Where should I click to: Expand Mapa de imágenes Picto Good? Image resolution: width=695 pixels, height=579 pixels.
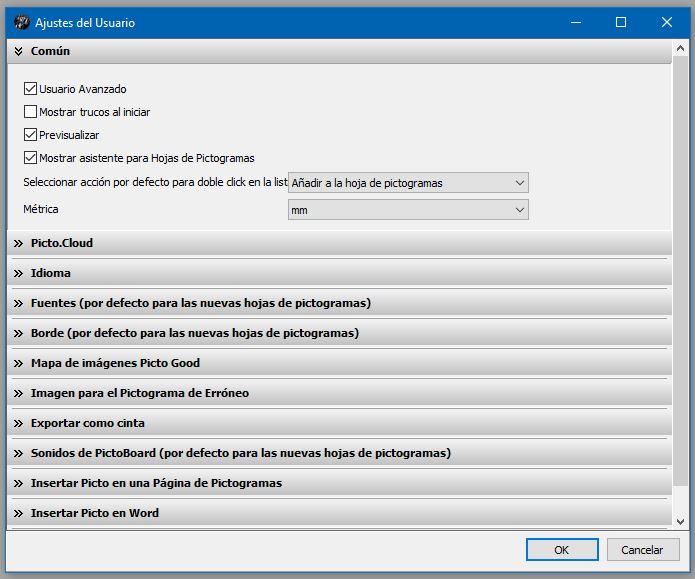[x=340, y=363]
